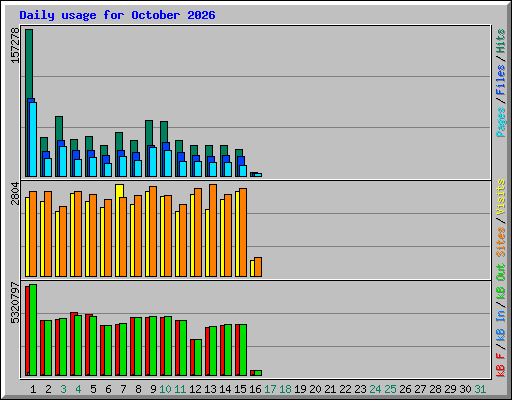Screen dimensions: 512x400
Task: Click the 5320797 y-axis value
Action: pyautogui.click(x=15, y=303)
